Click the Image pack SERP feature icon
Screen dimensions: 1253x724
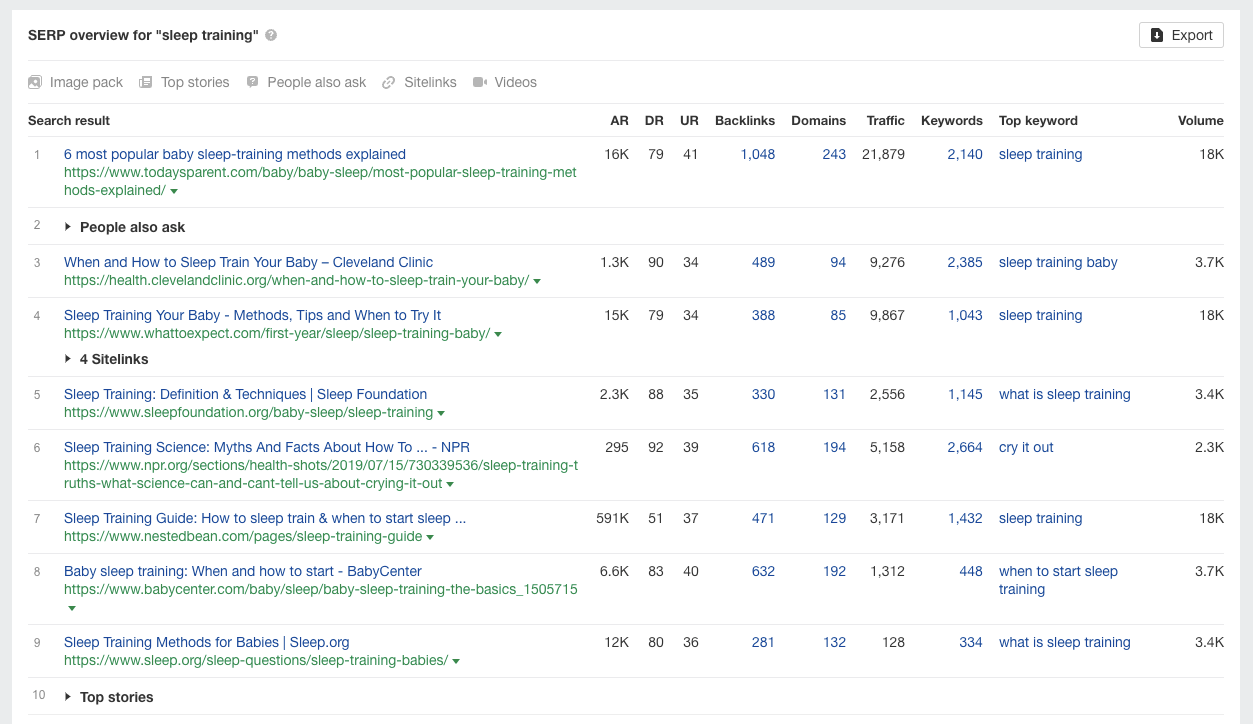35,82
